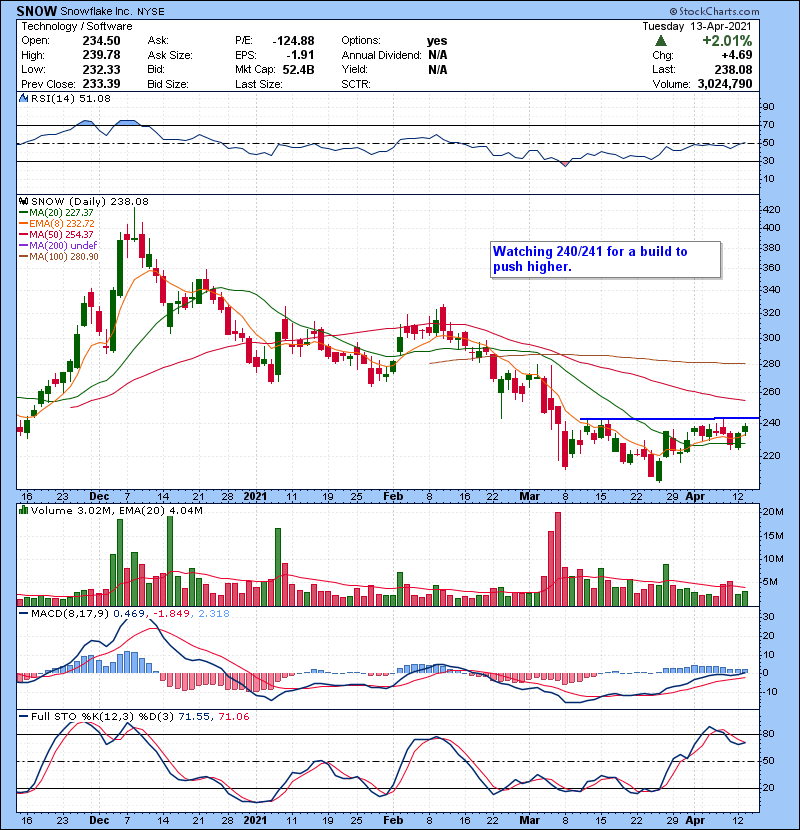The image size is (800, 830).
Task: Click the Low value 232.33
Action: pyautogui.click(x=101, y=69)
